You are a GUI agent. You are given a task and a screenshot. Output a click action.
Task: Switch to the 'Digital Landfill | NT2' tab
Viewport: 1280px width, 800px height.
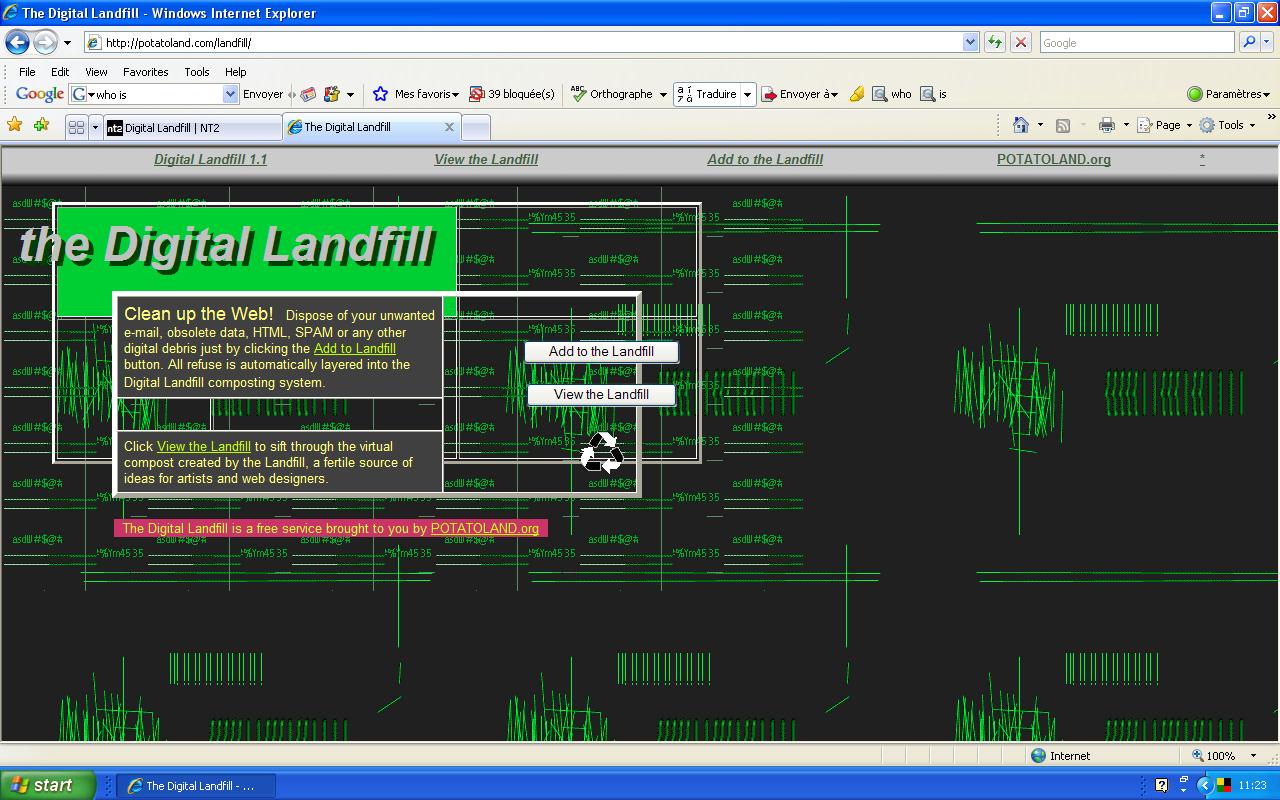193,127
